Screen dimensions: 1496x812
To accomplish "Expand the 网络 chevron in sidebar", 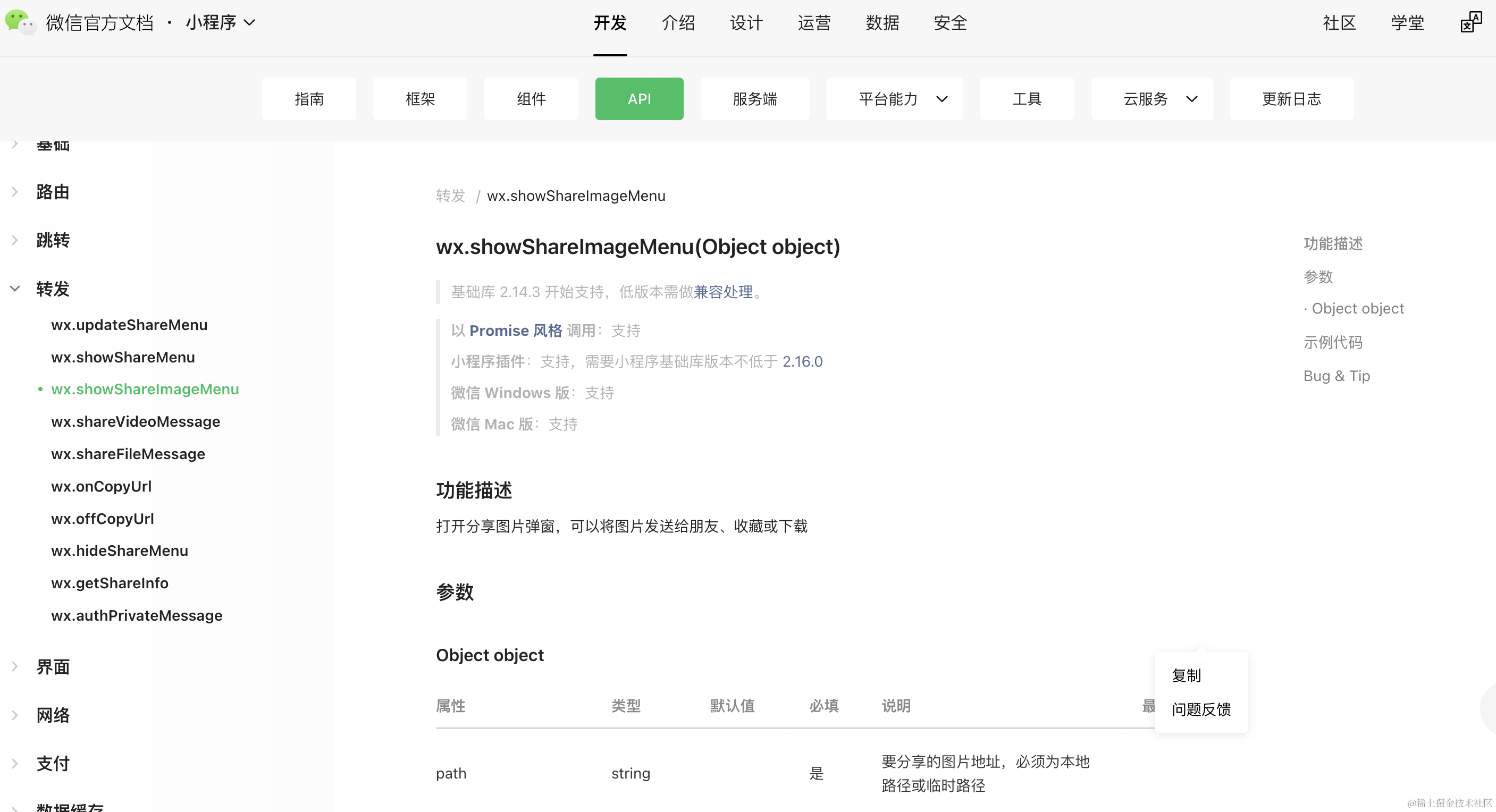I will [15, 715].
